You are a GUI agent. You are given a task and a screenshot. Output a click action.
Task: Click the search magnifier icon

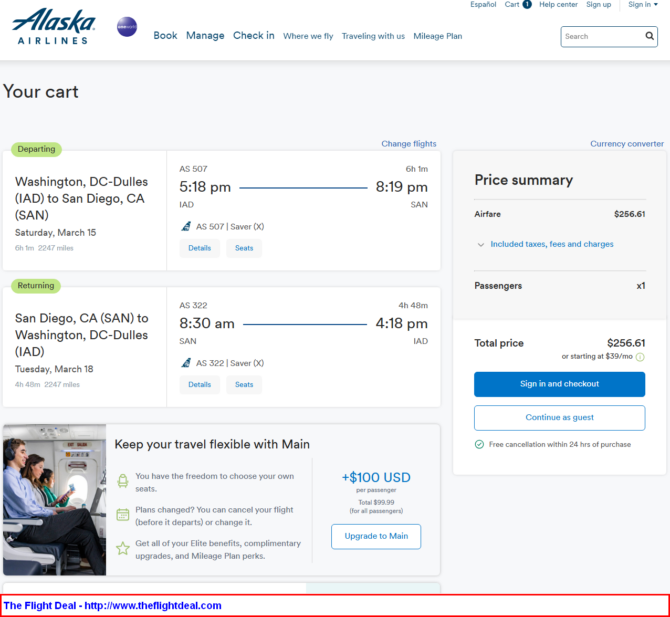pyautogui.click(x=649, y=36)
